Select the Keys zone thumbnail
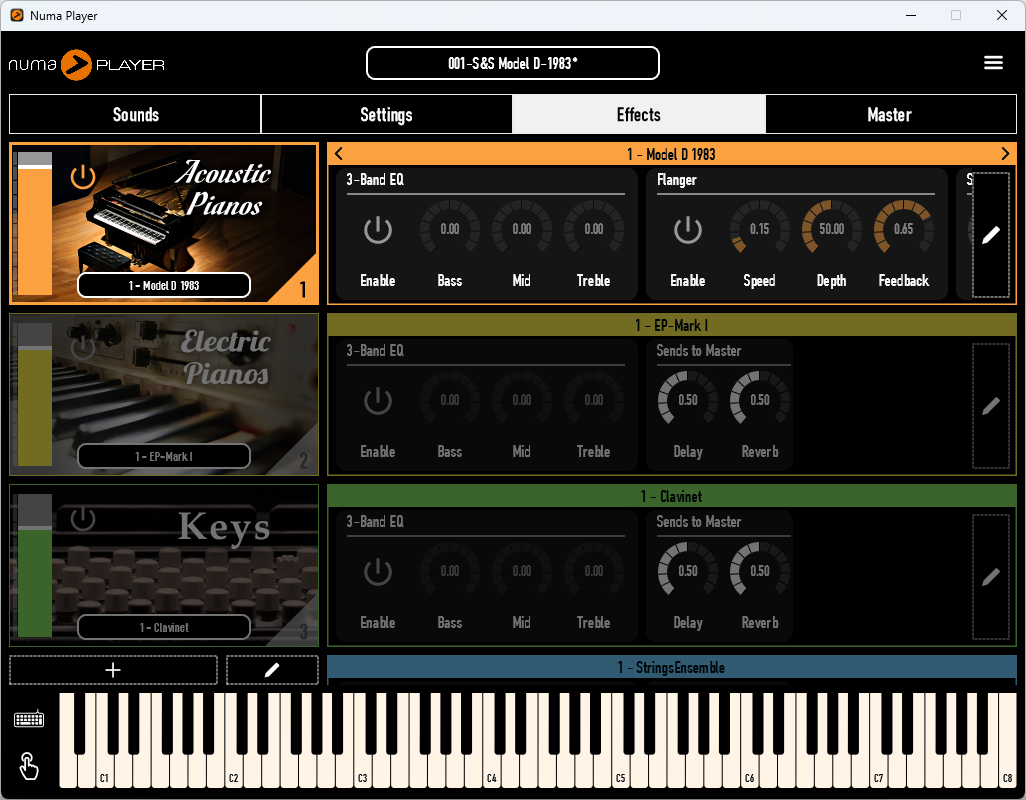Viewport: 1026px width, 800px height. (164, 566)
